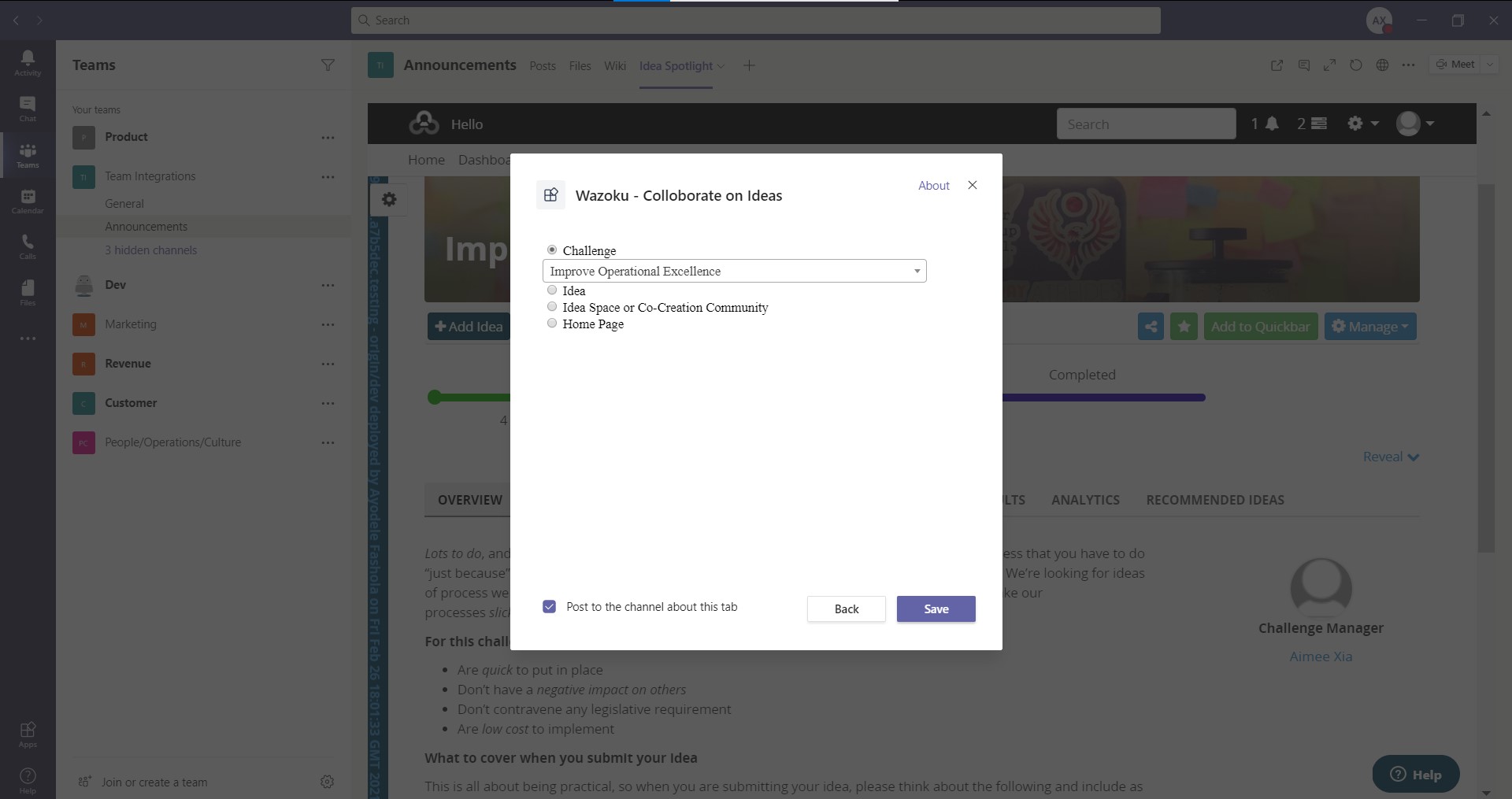Click Add to Quickbar button
1512x799 pixels.
point(1261,327)
